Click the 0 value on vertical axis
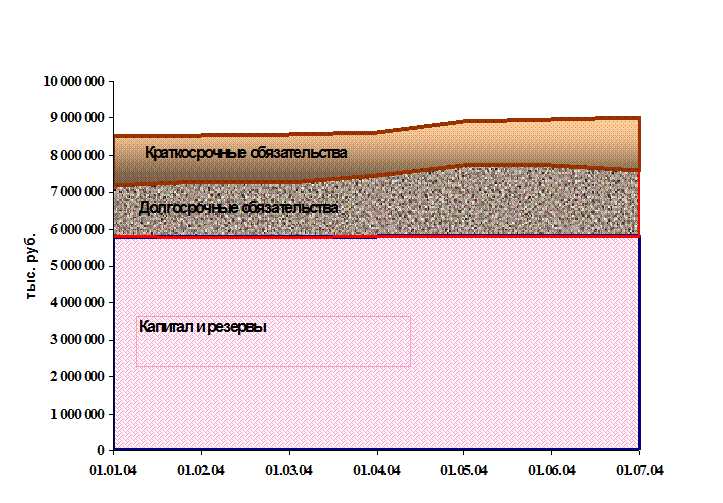The height and width of the screenshot is (503, 723). click(101, 450)
